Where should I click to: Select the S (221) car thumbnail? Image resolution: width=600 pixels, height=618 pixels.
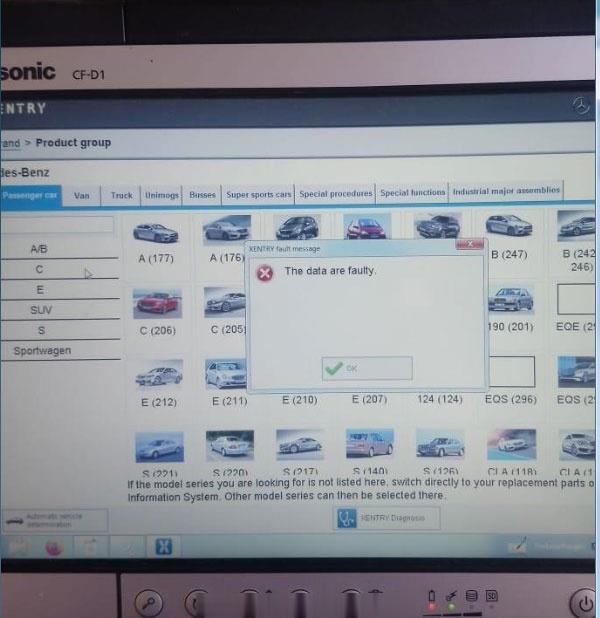coord(159,447)
